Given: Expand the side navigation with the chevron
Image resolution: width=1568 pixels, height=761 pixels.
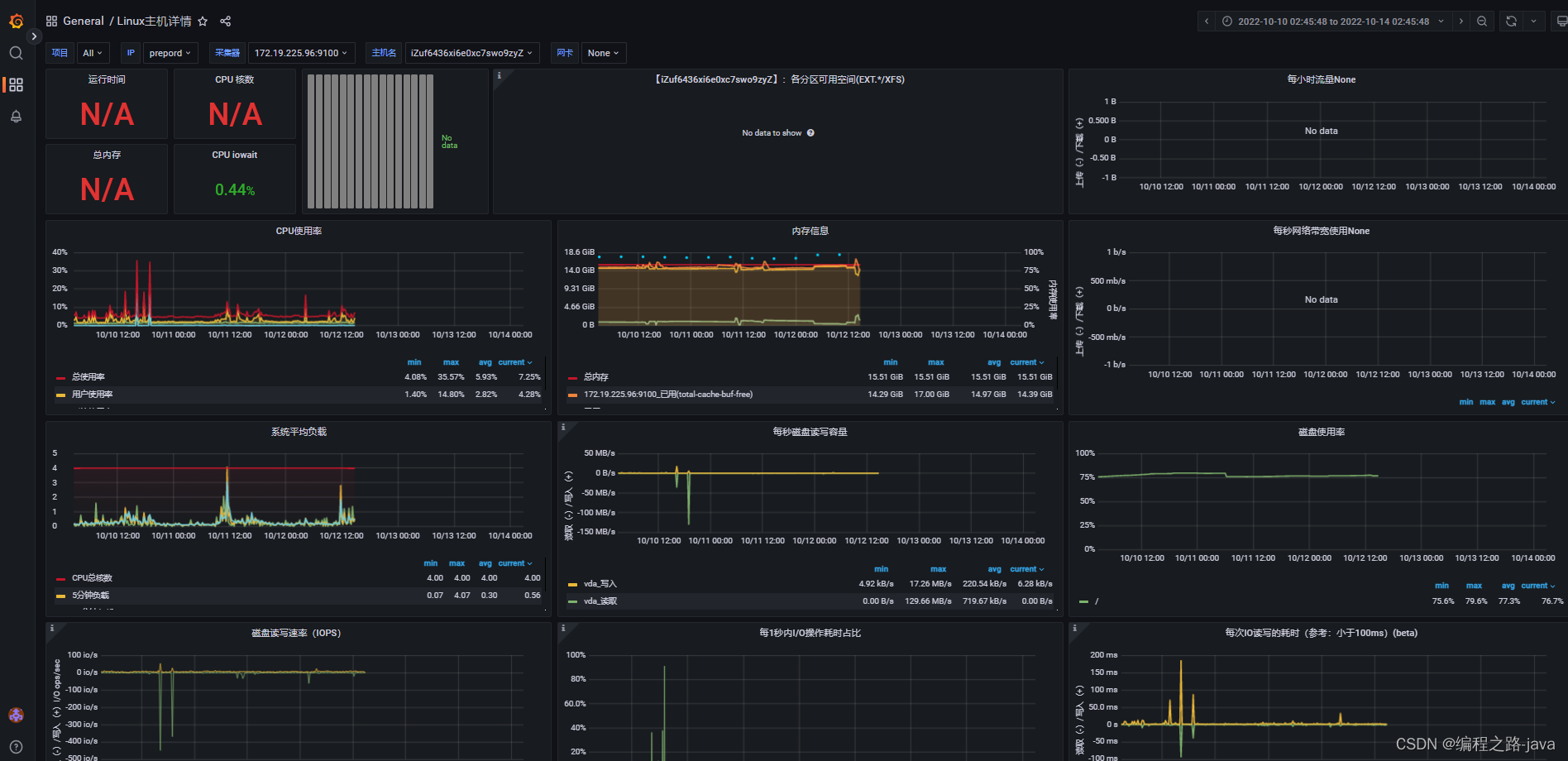Looking at the screenshot, I should (x=34, y=36).
